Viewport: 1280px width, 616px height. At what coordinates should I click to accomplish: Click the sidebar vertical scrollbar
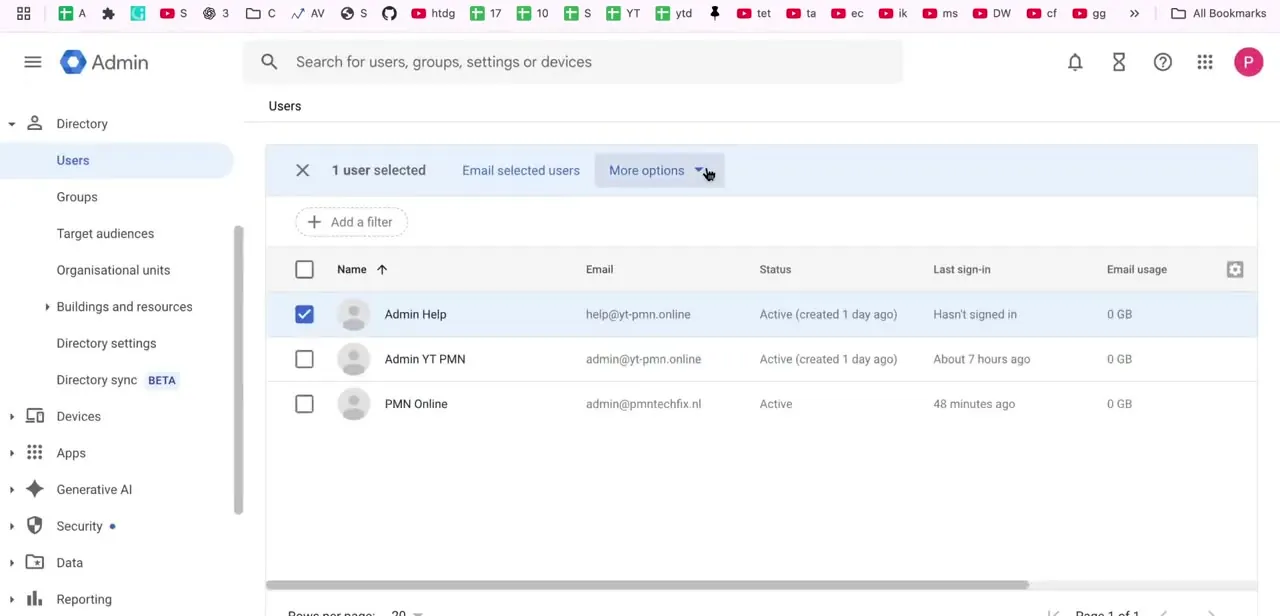point(238,370)
